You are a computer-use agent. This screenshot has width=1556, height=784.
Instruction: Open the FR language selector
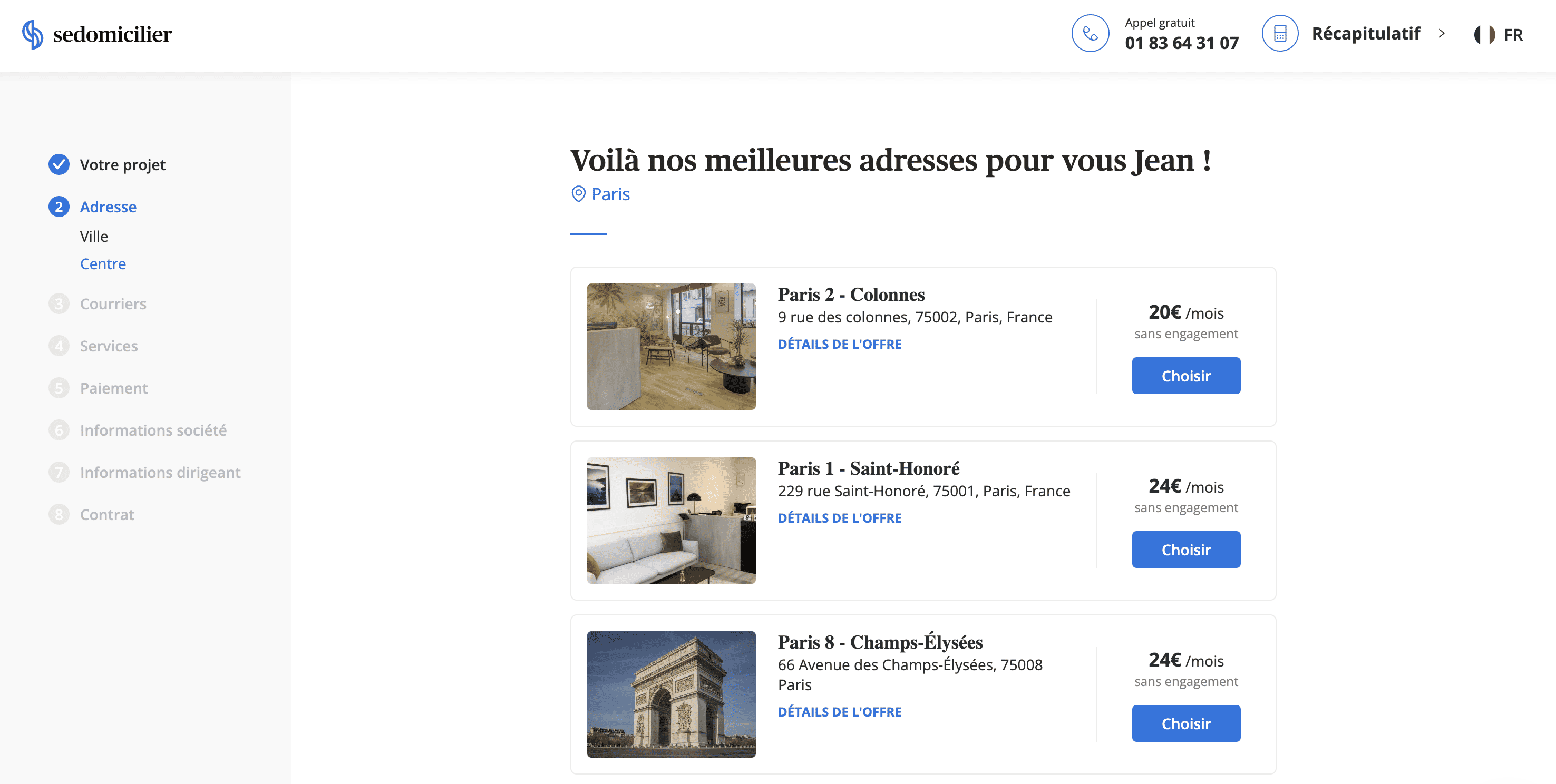coord(1512,35)
